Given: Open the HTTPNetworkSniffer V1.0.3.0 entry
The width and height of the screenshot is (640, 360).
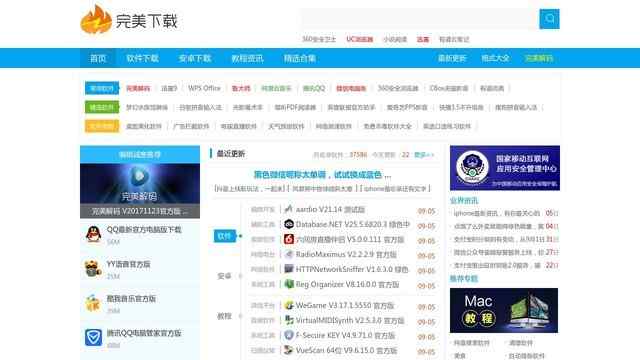Looking at the screenshot, I should pos(352,269).
